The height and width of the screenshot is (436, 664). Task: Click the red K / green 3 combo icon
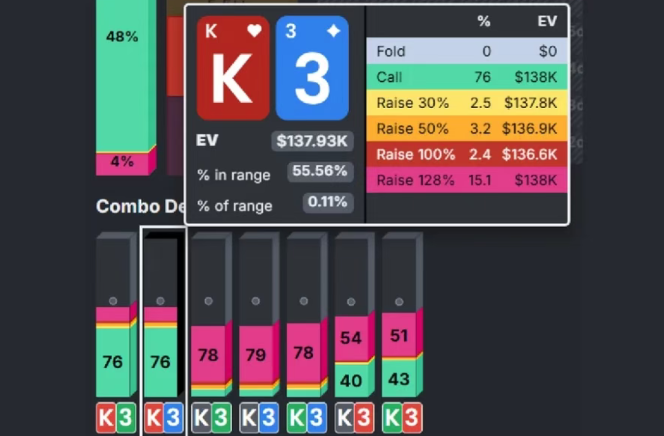113,417
